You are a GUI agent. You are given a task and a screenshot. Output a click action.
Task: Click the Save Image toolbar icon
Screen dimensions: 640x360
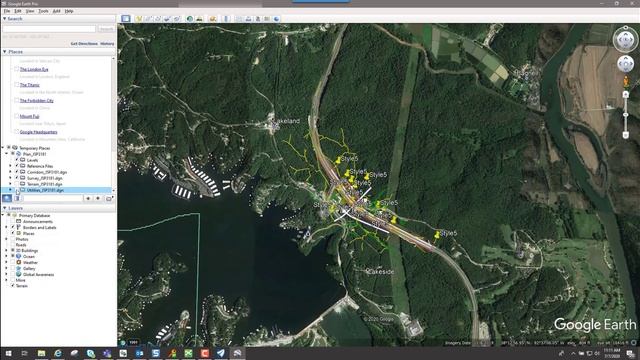pos(258,19)
